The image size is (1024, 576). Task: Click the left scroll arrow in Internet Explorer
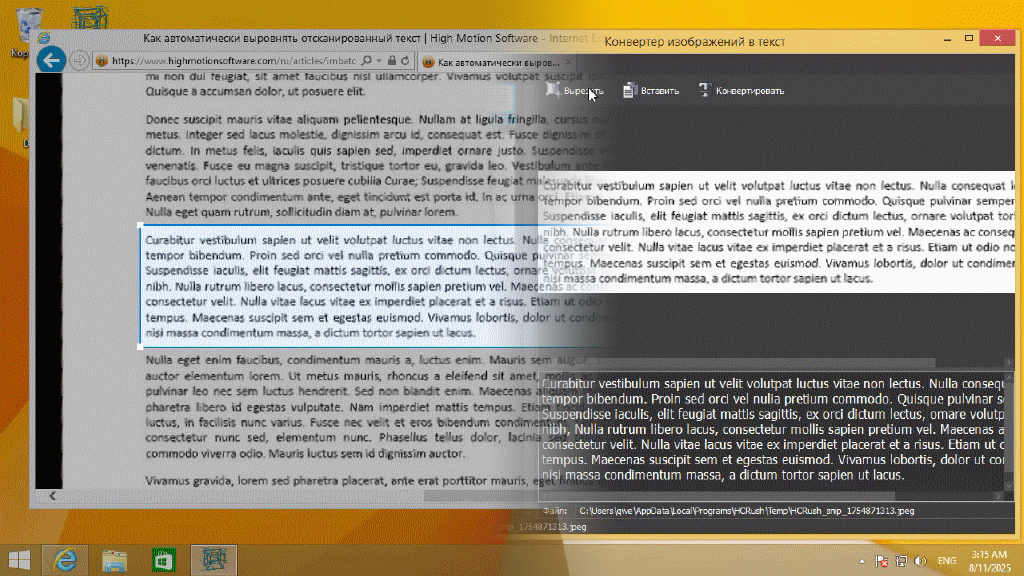click(x=52, y=496)
